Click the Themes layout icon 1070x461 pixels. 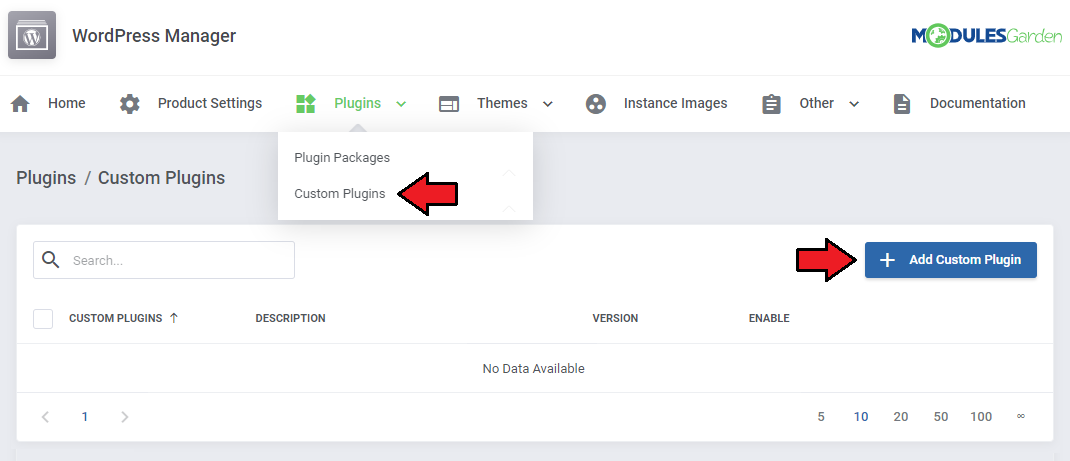pos(448,104)
